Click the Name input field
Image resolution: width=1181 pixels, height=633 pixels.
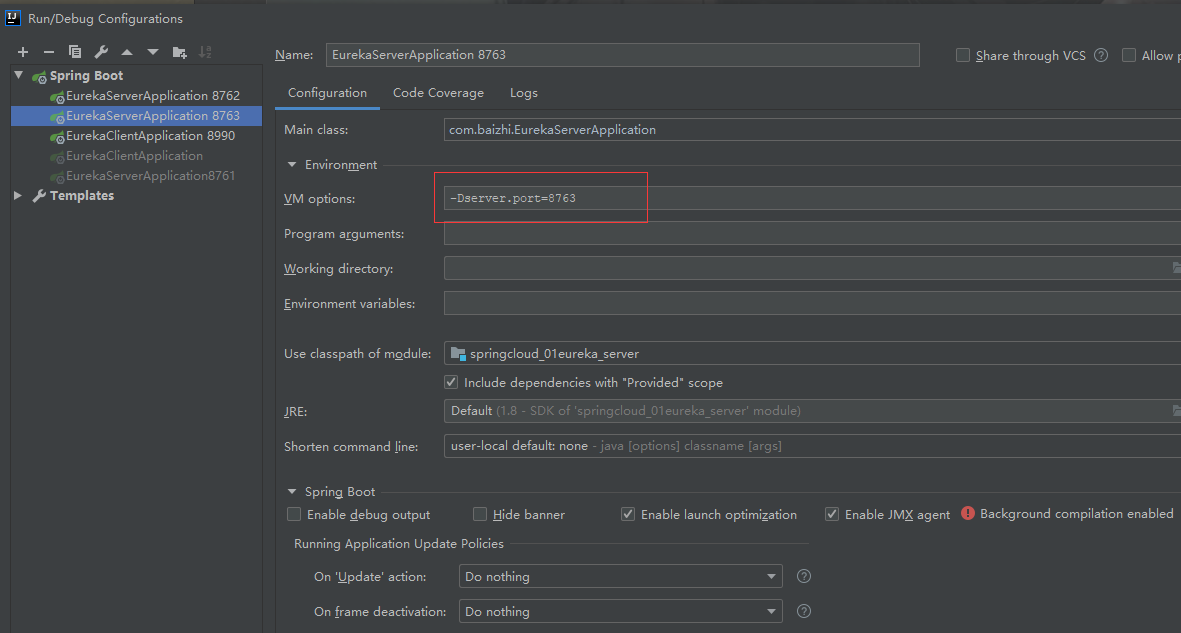[x=622, y=54]
